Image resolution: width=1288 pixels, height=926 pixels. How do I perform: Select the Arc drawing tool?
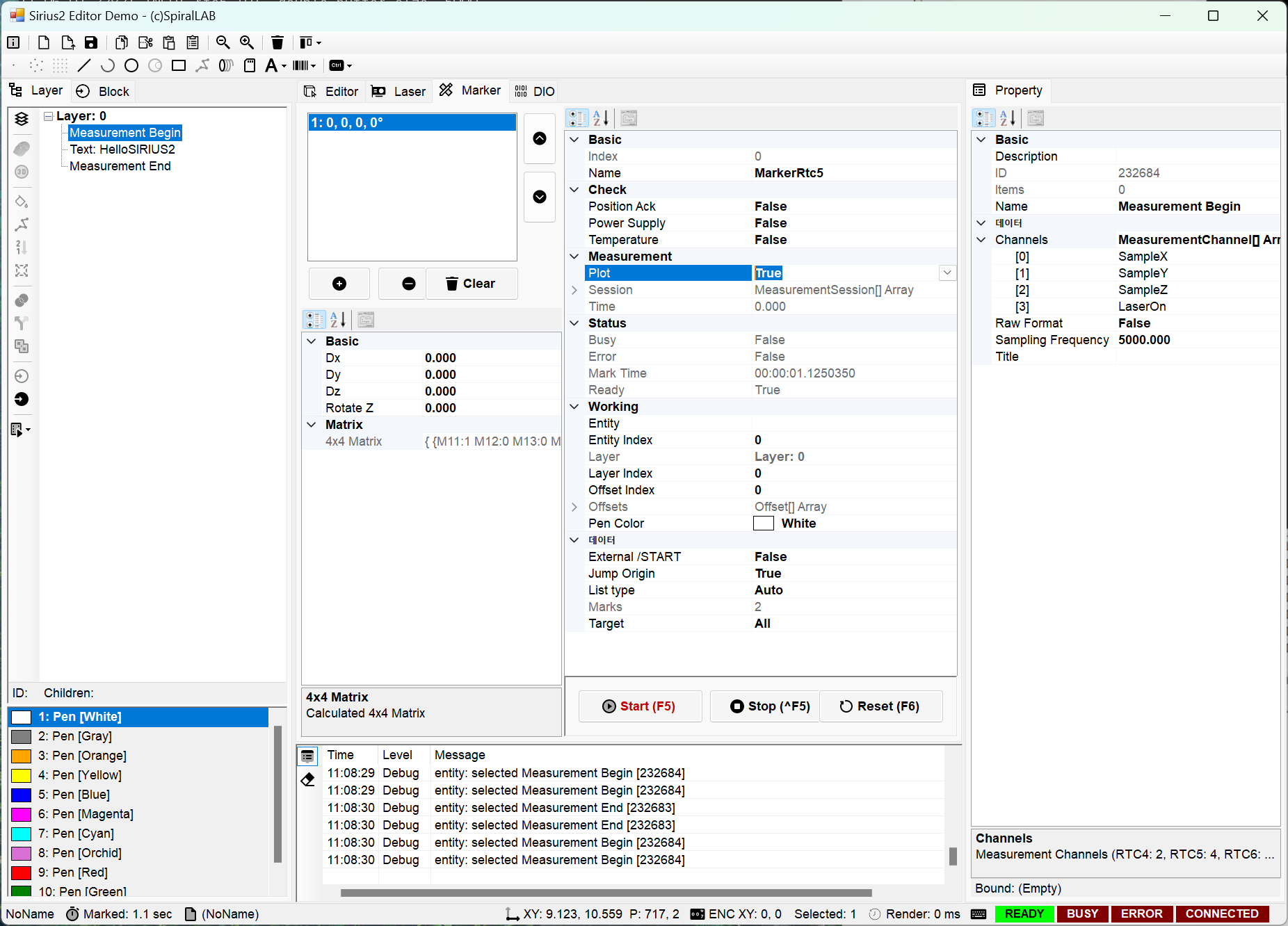click(x=108, y=65)
